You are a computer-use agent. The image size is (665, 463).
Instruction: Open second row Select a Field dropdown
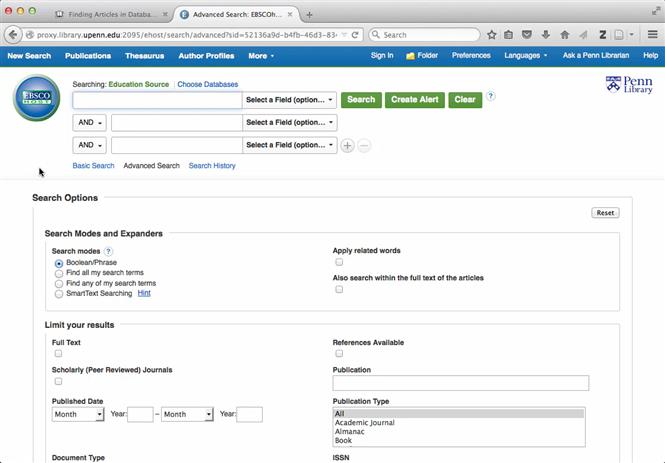(289, 123)
